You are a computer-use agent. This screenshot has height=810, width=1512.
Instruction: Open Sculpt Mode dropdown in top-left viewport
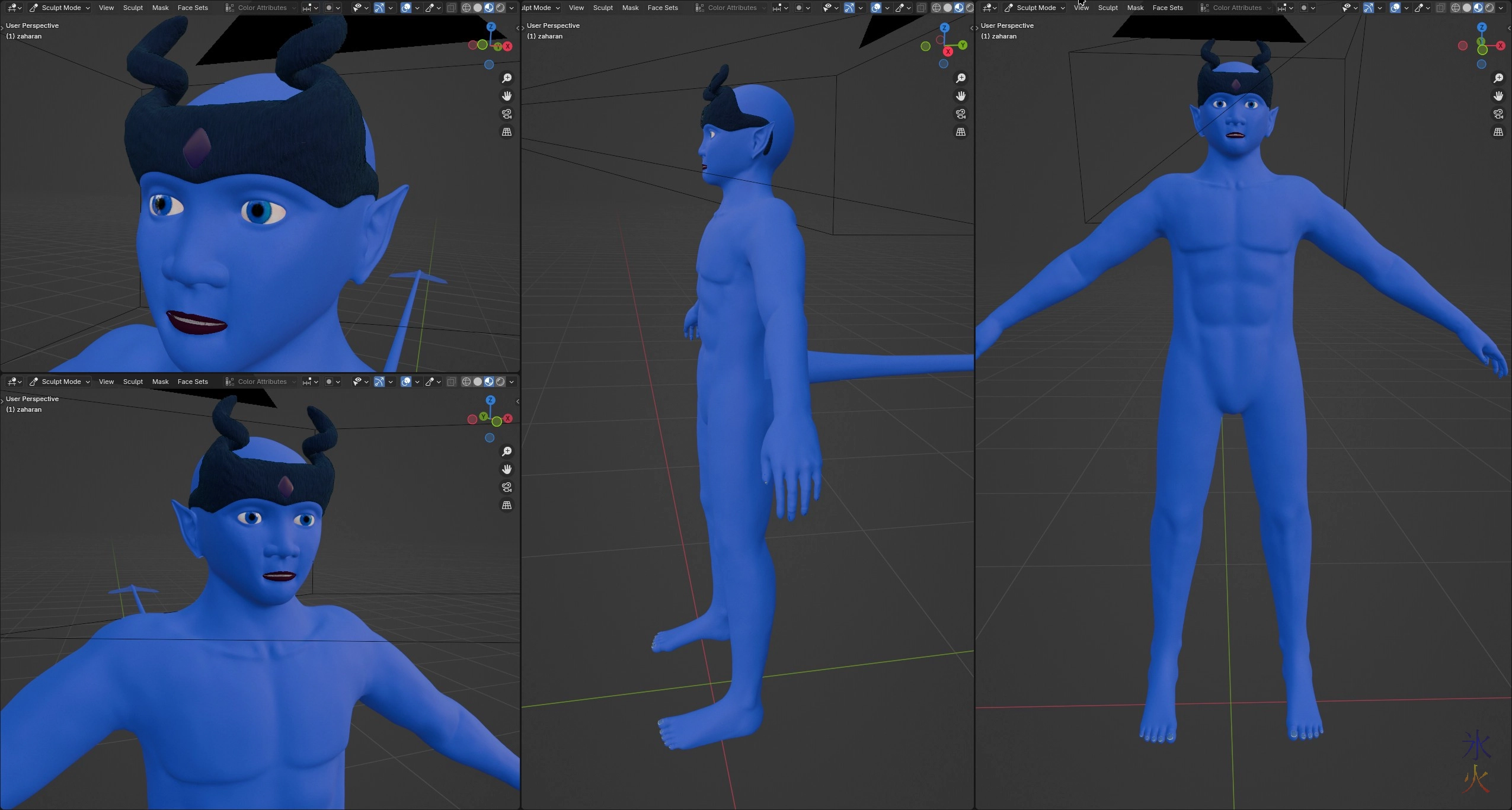click(x=60, y=8)
